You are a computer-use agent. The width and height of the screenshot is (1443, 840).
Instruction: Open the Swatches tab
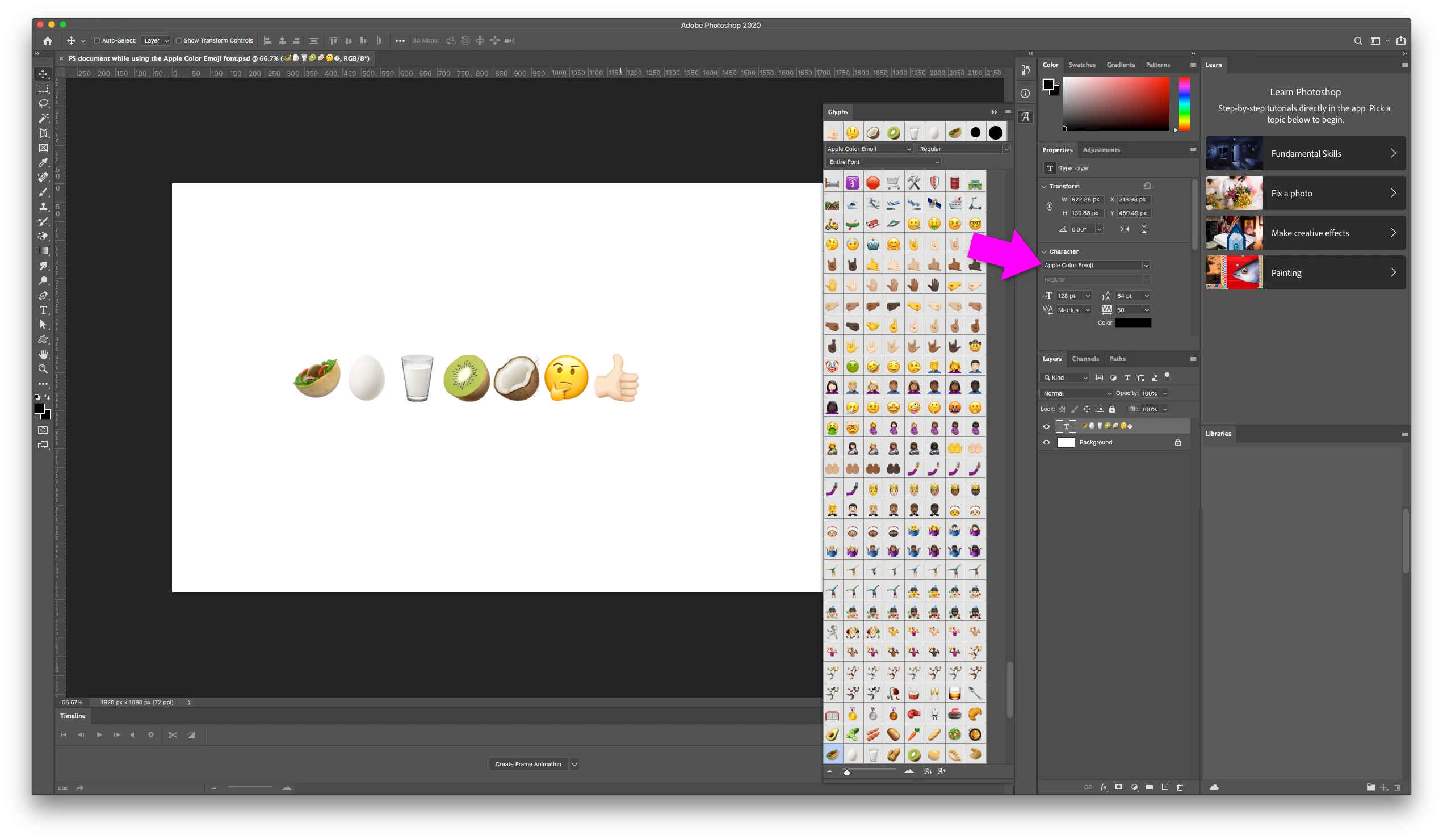1081,65
